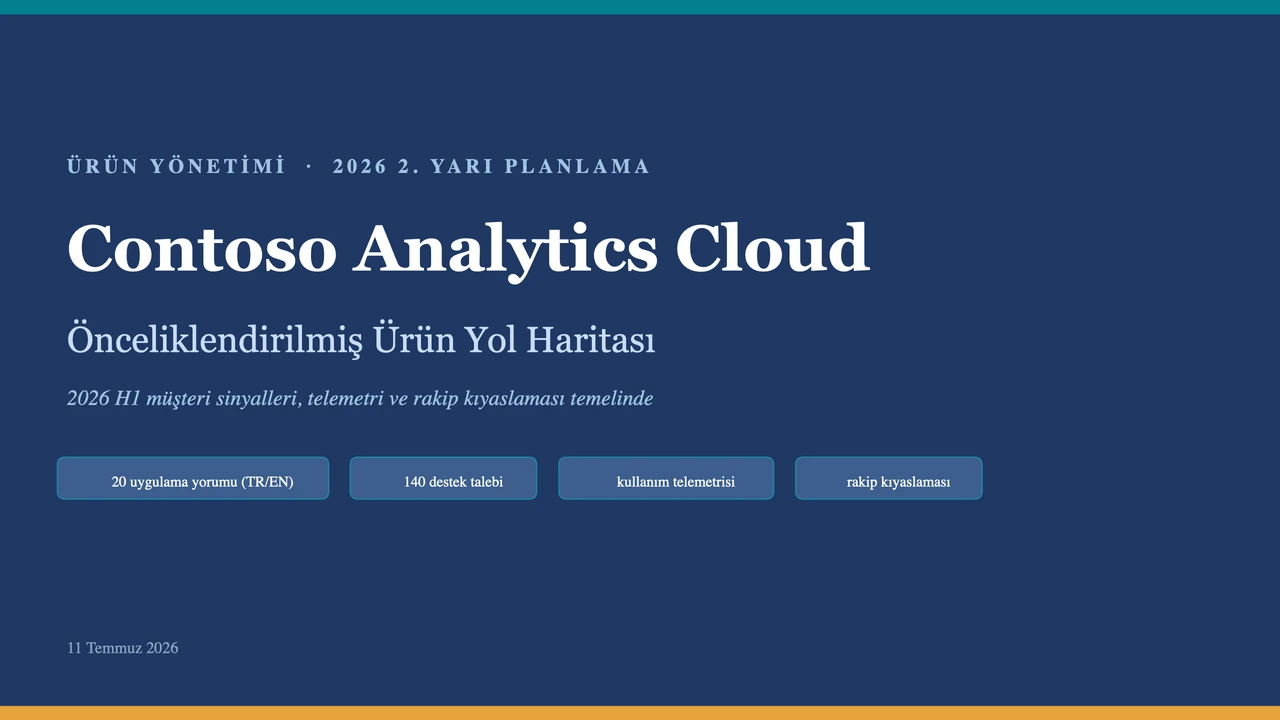Click the dot separator in the header line
The image size is (1280, 720).
point(308,166)
